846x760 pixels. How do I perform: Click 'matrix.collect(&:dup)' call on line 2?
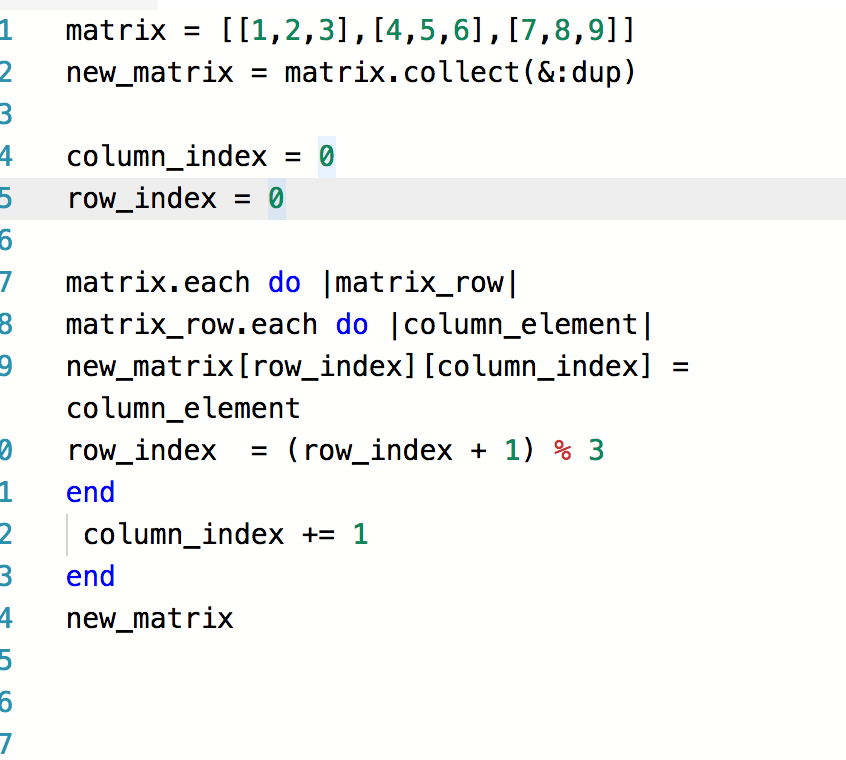pyautogui.click(x=460, y=73)
